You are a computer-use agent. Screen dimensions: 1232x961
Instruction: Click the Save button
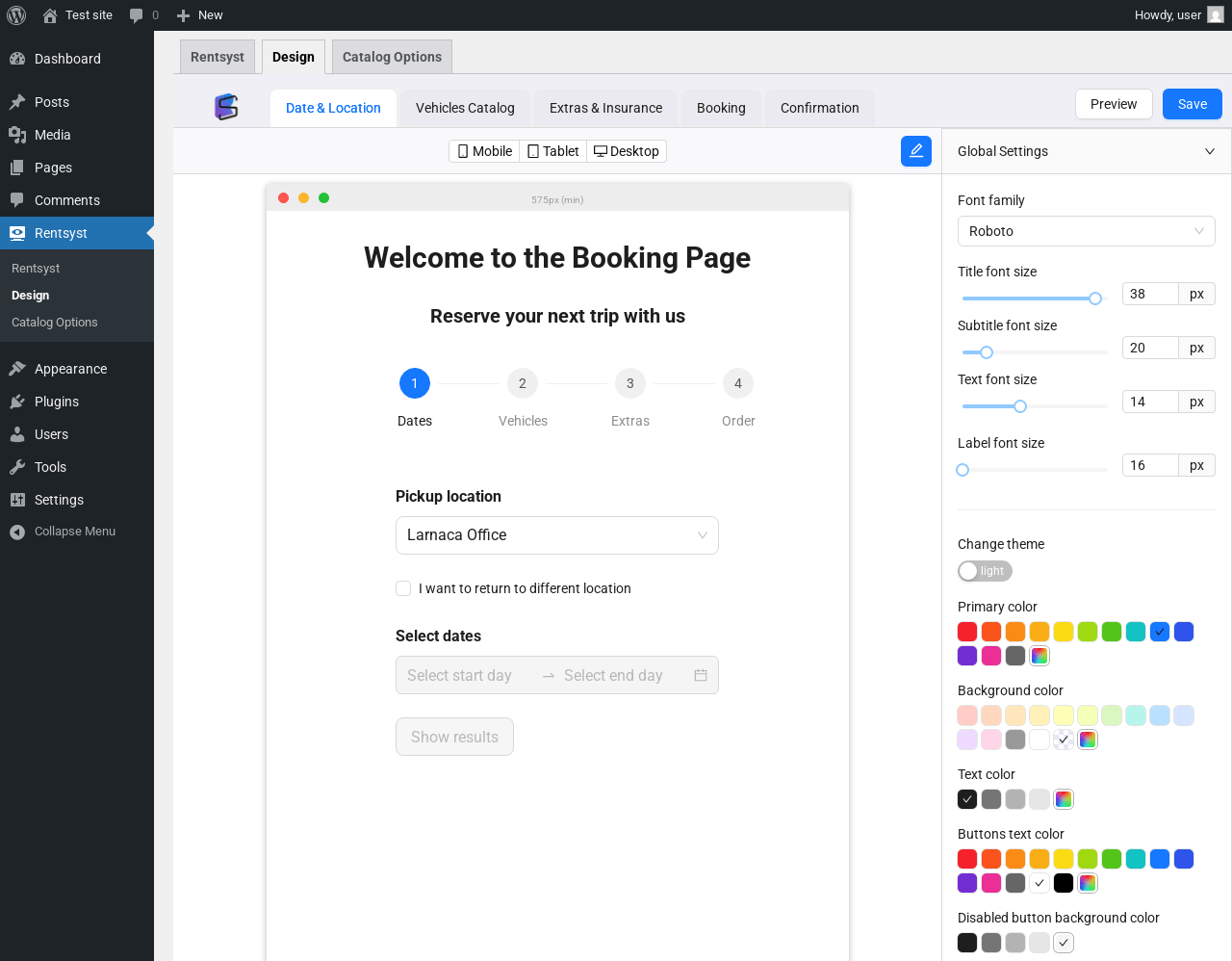pyautogui.click(x=1192, y=104)
